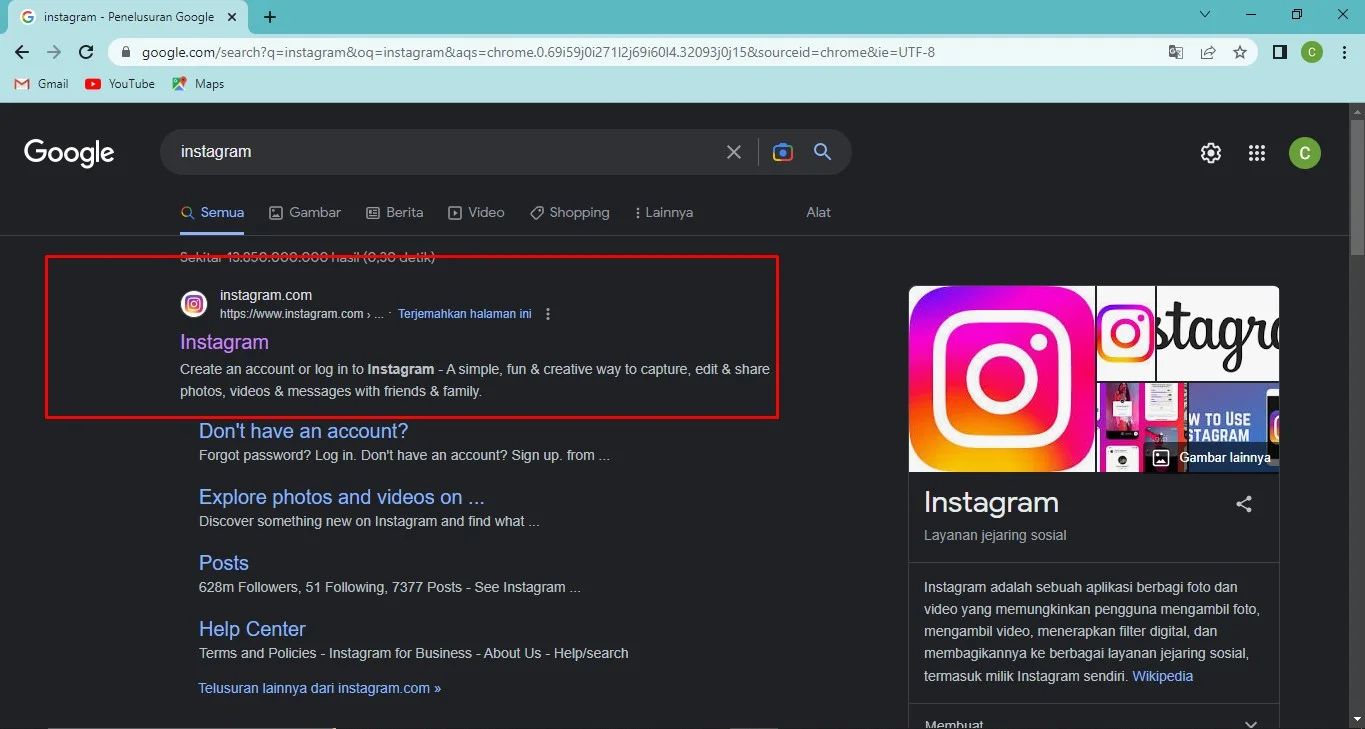1365x729 pixels.
Task: Toggle the browser side panel icon
Action: pos(1279,52)
